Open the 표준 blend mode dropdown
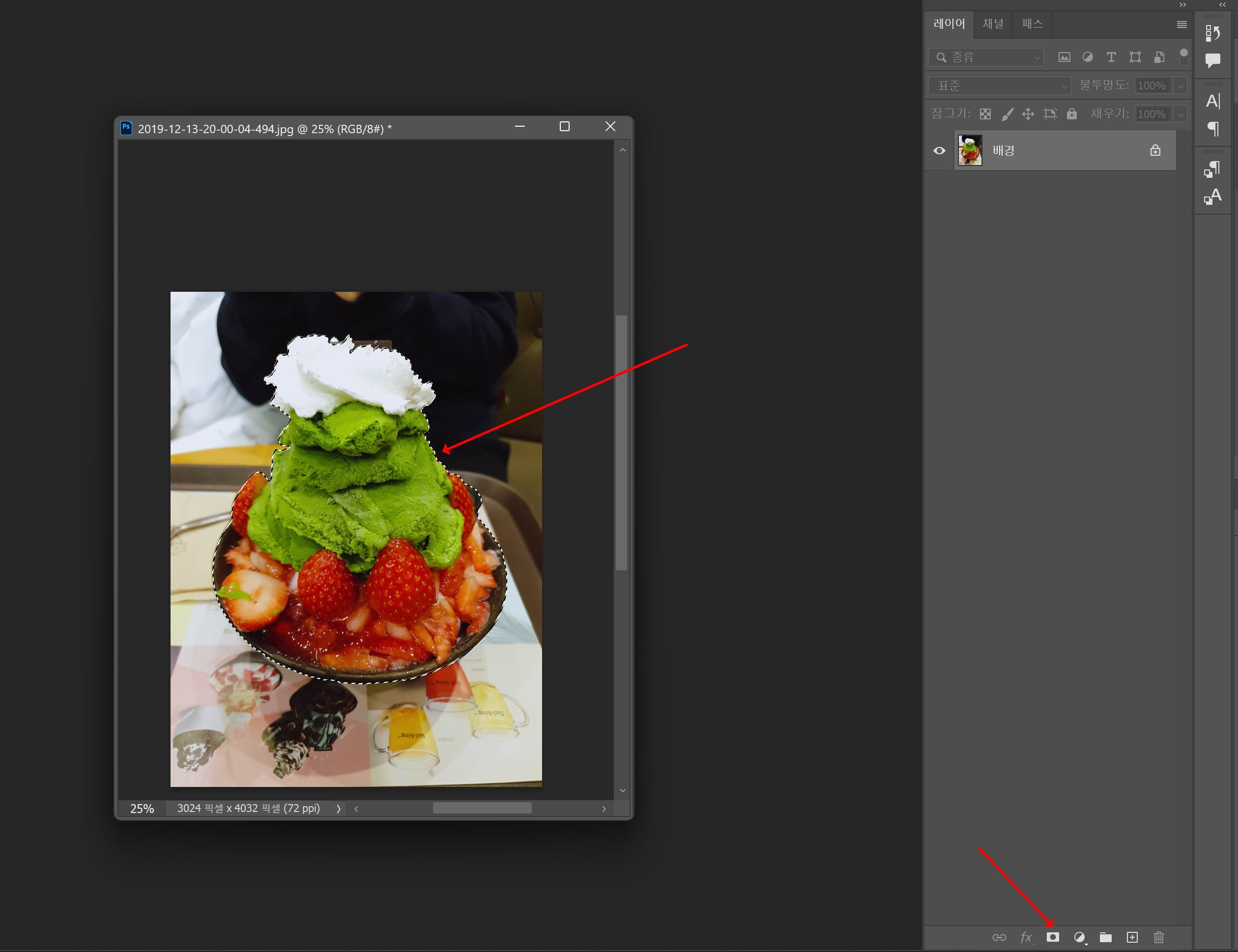The height and width of the screenshot is (952, 1238). click(x=999, y=85)
